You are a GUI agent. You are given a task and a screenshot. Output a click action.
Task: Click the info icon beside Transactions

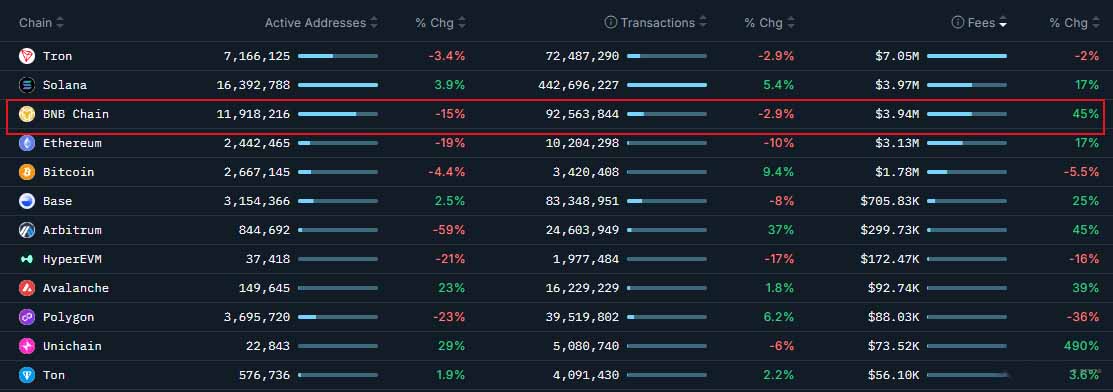click(610, 23)
